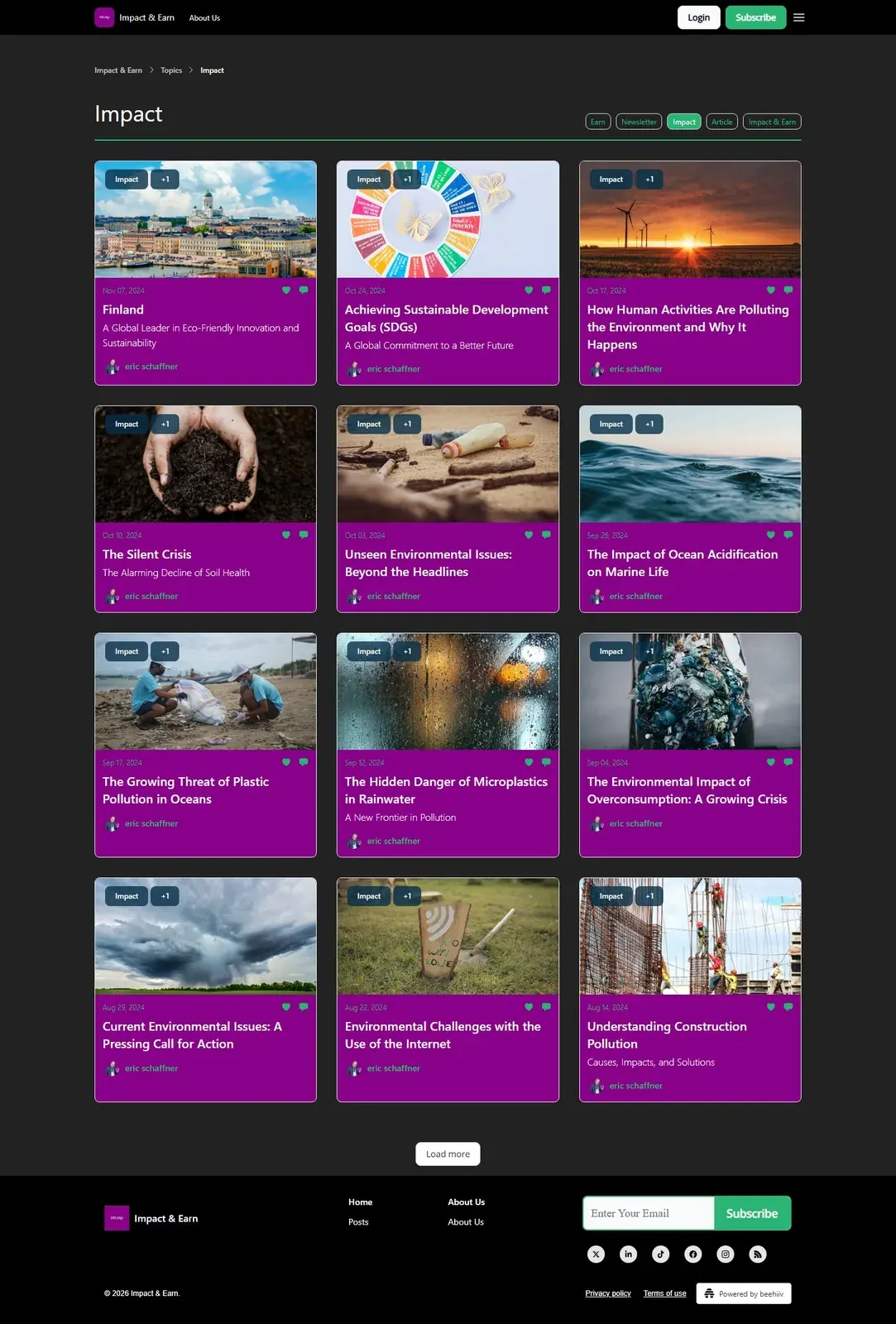Open About Us in the top navigation

click(x=204, y=17)
